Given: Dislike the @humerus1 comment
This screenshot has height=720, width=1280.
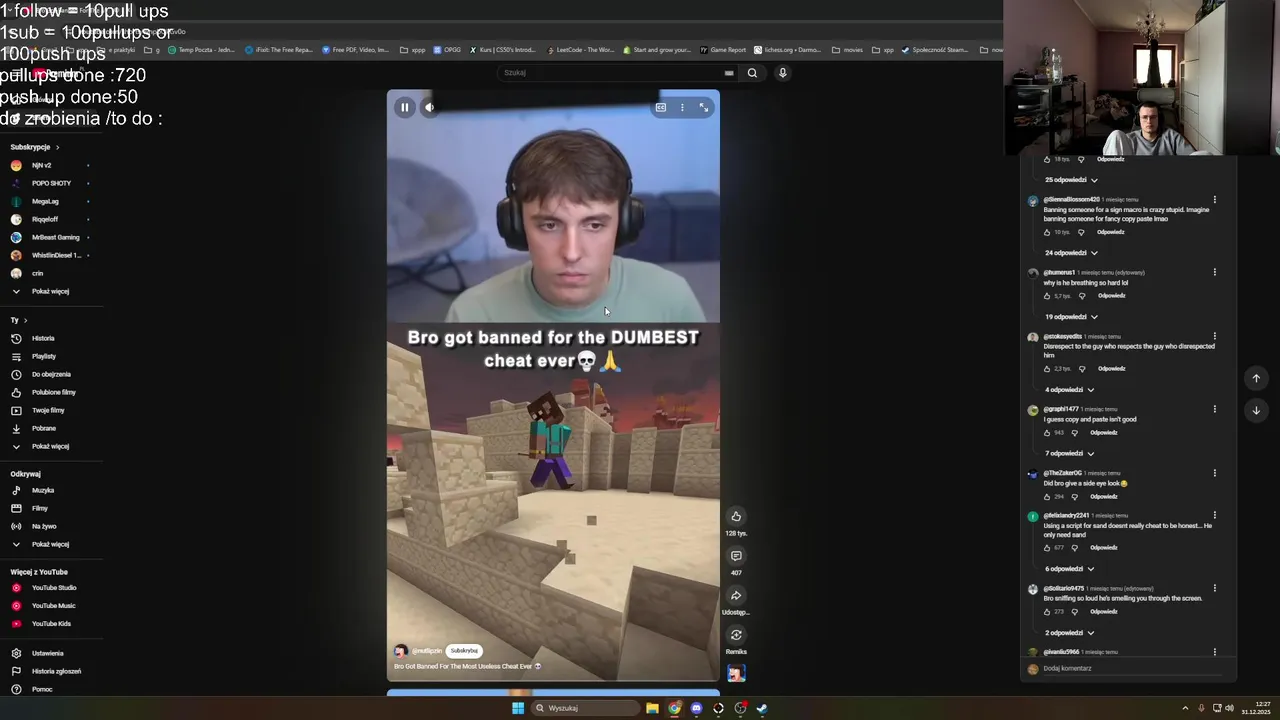Looking at the screenshot, I should pos(1080,296).
